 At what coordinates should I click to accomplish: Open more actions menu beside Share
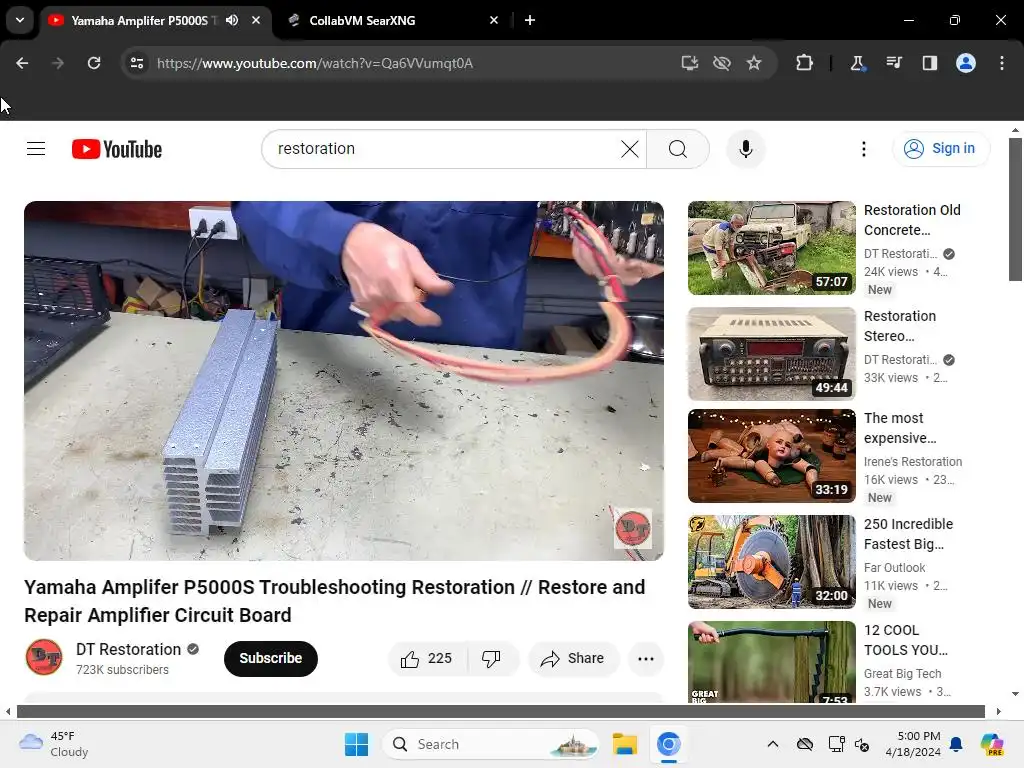[x=646, y=658]
